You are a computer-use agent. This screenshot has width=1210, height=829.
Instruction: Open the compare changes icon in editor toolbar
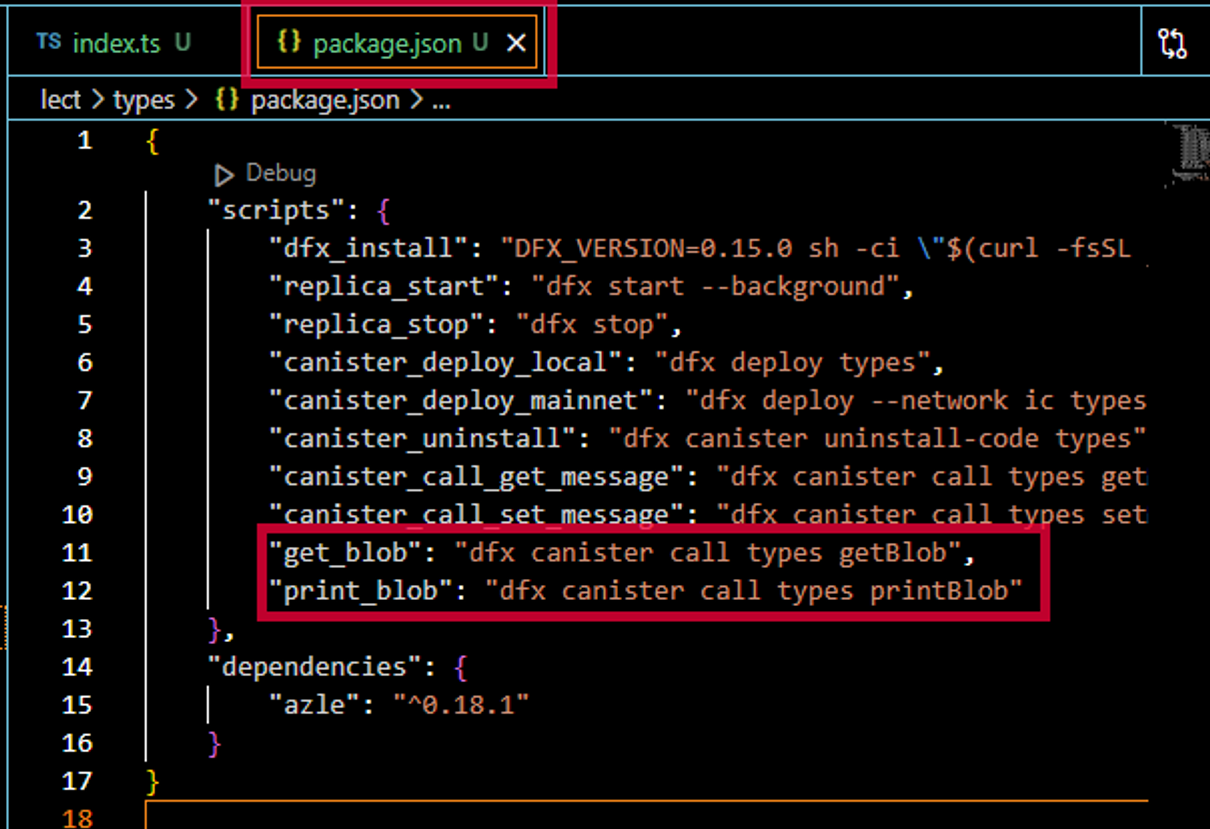1173,43
